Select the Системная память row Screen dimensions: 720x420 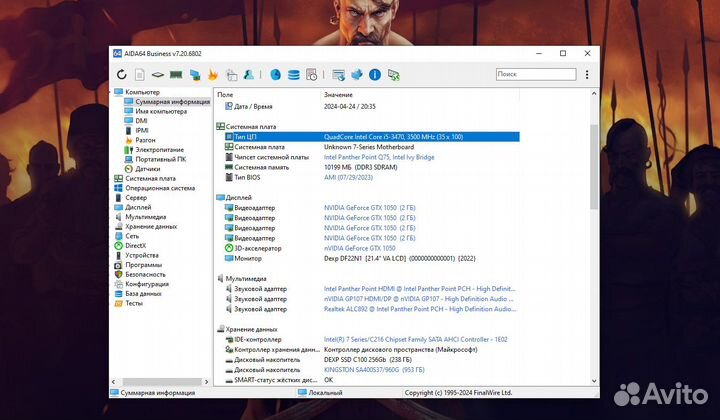tap(367, 167)
